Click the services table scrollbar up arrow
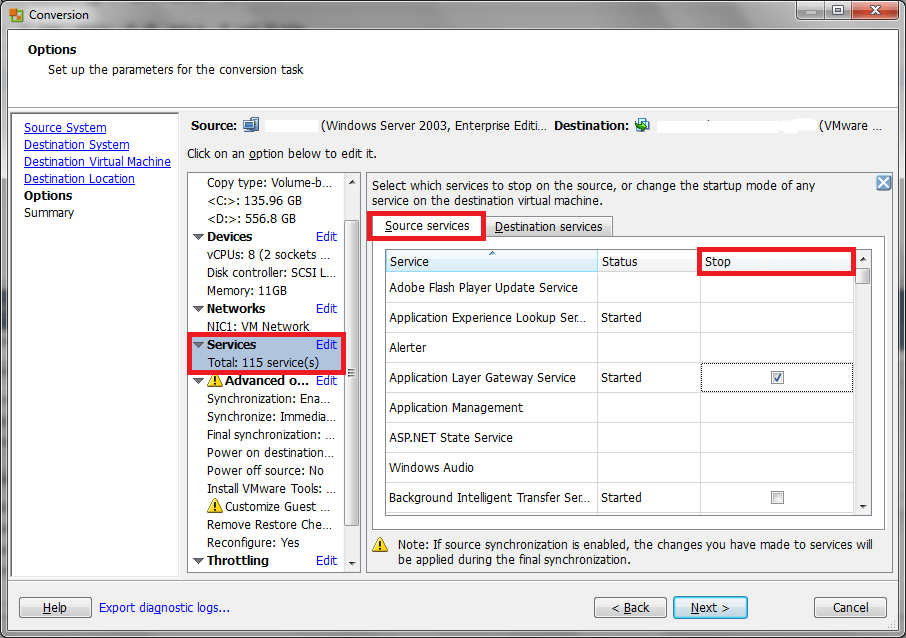906x638 pixels. coord(863,258)
